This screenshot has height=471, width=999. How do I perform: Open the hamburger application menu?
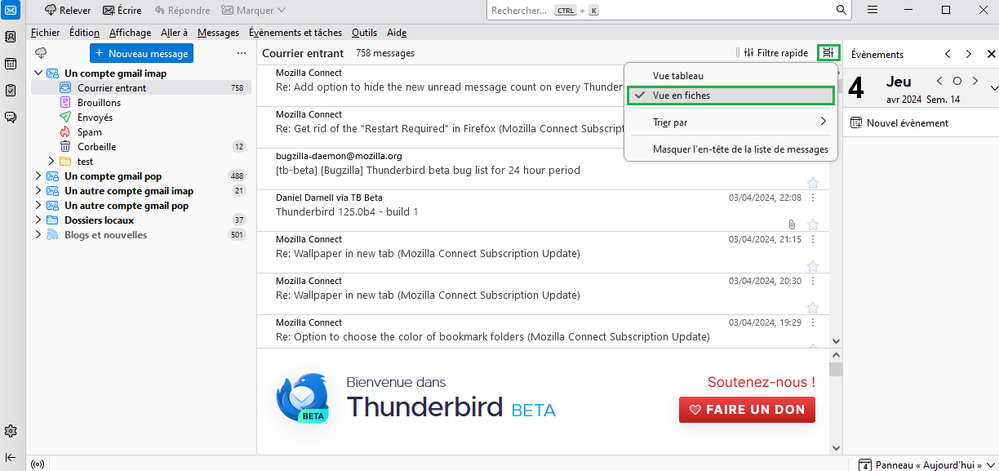pyautogui.click(x=873, y=10)
